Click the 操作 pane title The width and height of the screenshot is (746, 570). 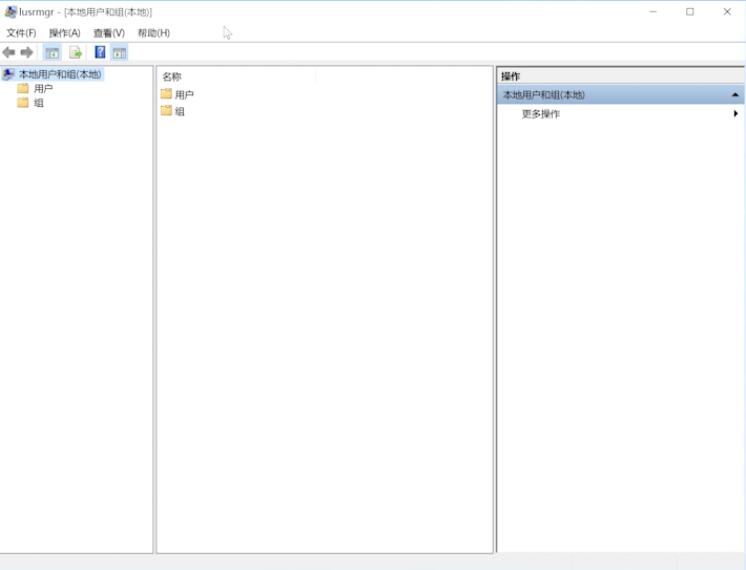click(510, 76)
